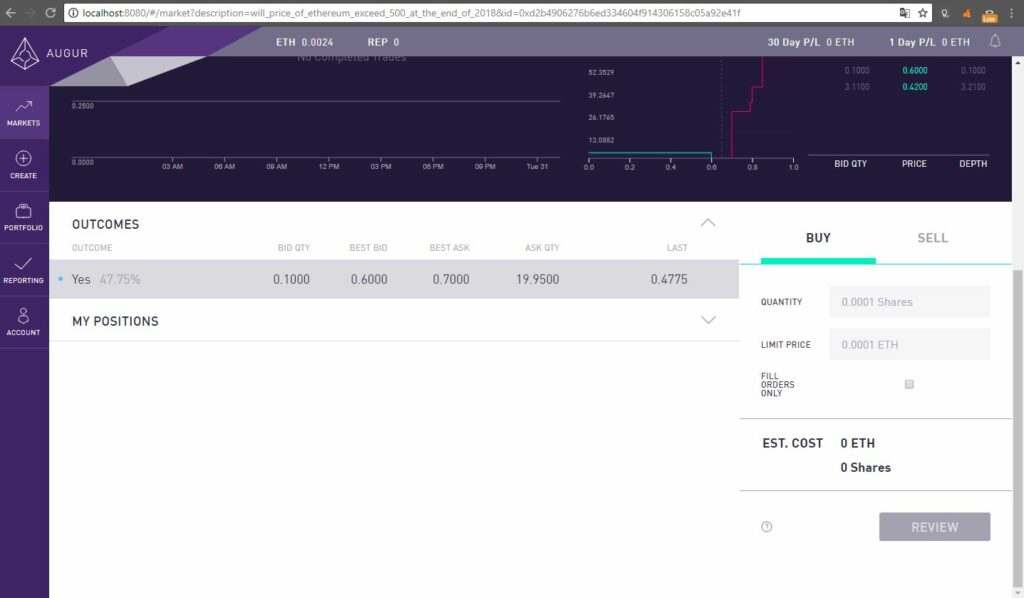Click the question mark help icon

point(767,527)
